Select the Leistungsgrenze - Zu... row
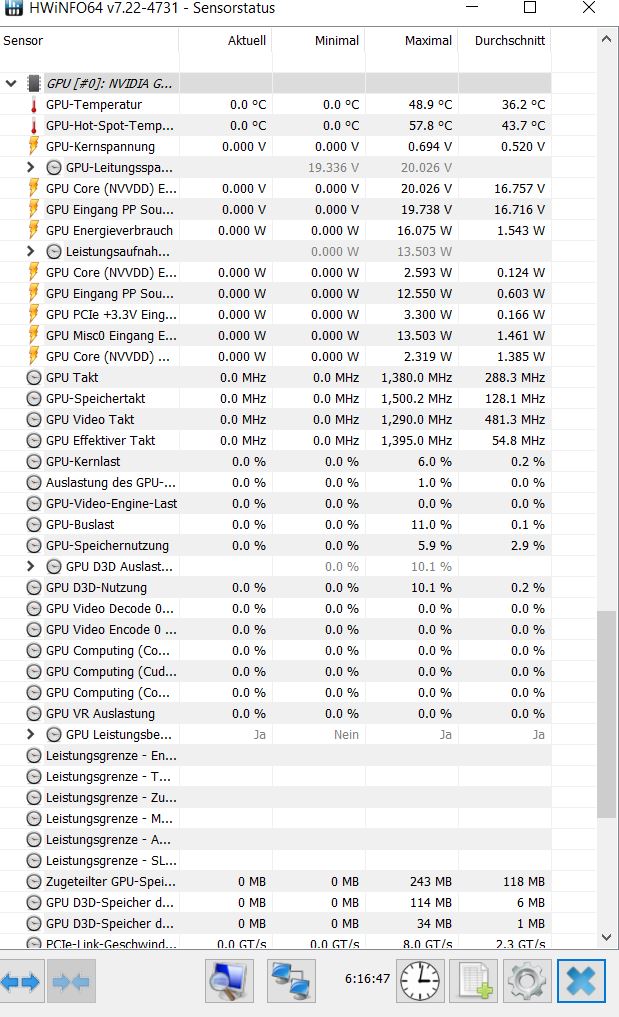The width and height of the screenshot is (619, 1017). pos(276,797)
